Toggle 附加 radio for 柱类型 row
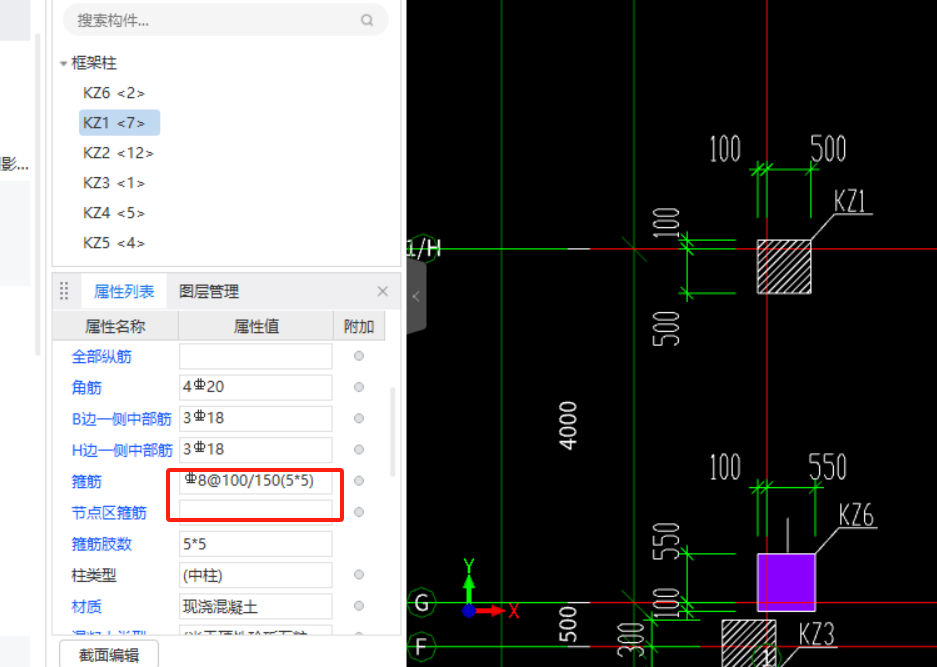 point(359,574)
